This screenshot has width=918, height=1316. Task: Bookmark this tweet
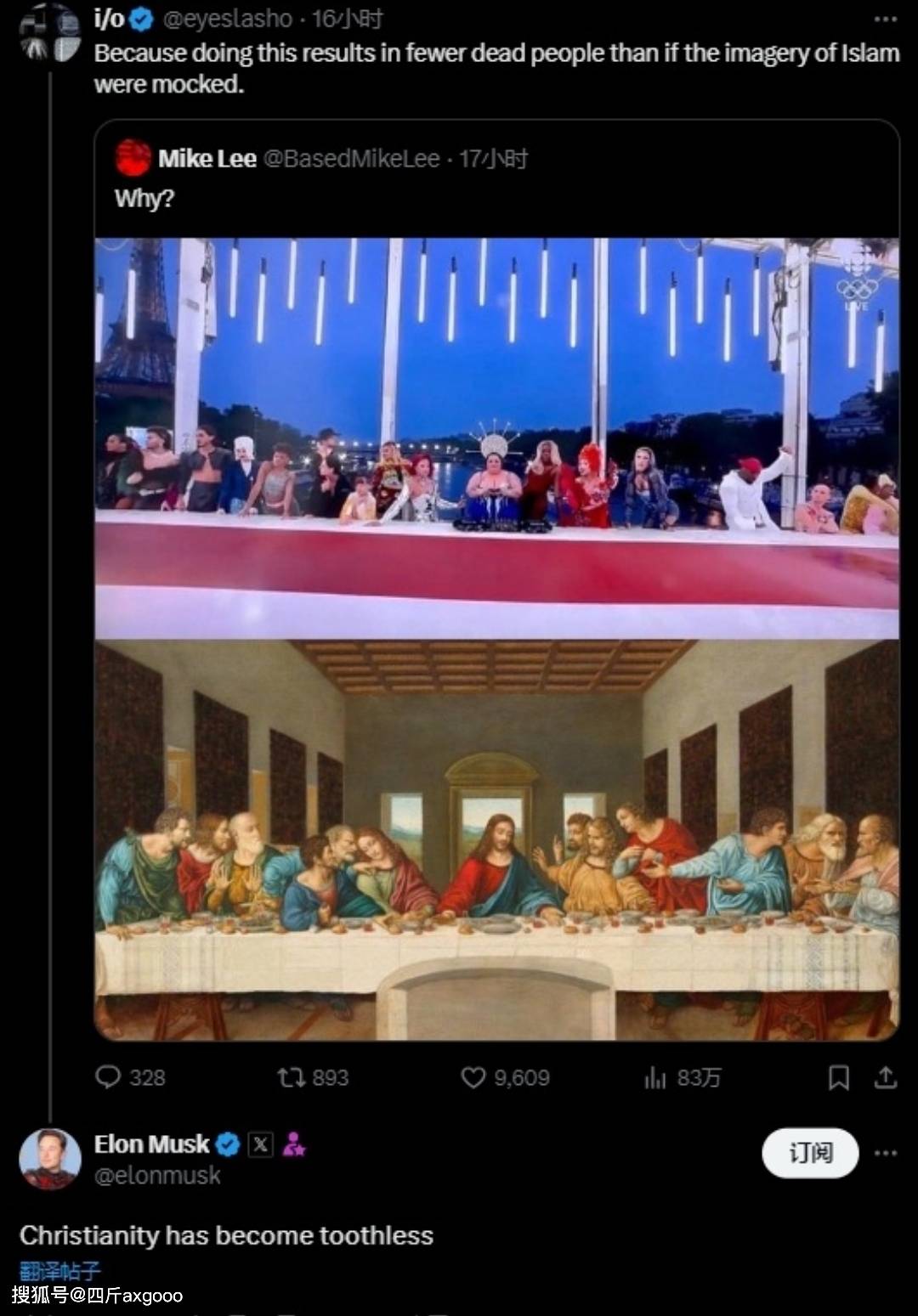[839, 1077]
